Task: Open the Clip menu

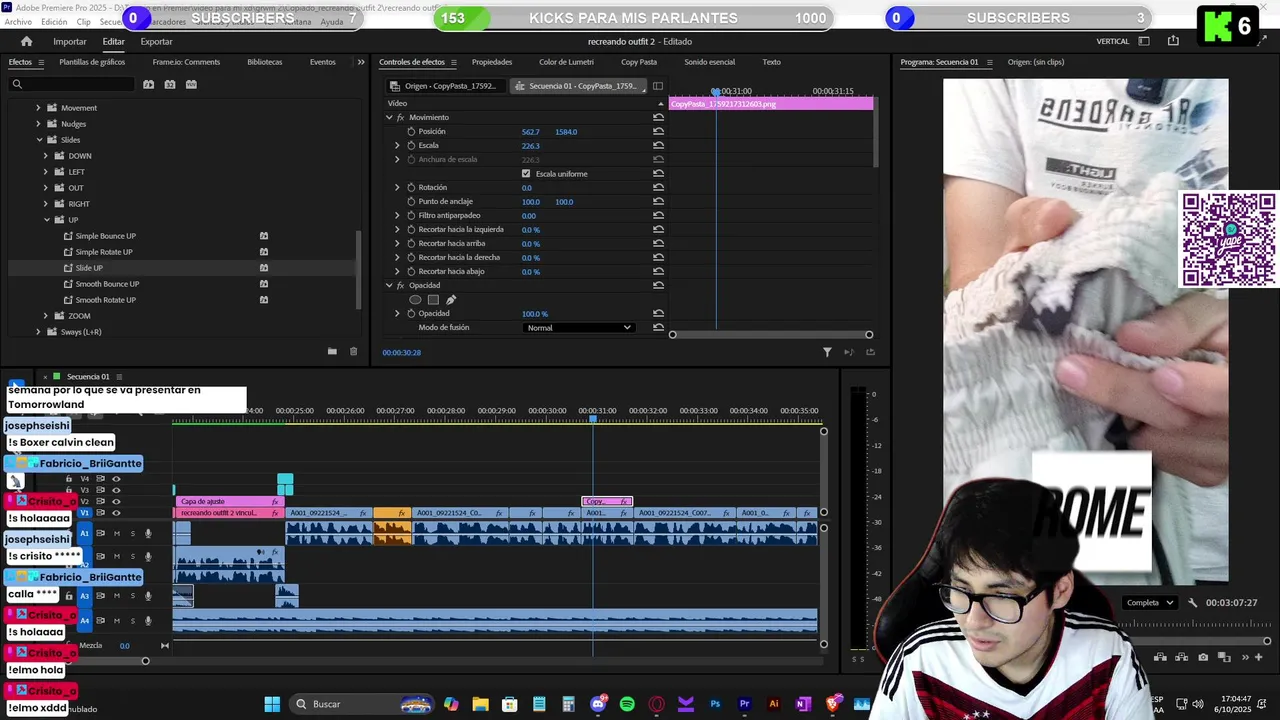Action: 83,22
